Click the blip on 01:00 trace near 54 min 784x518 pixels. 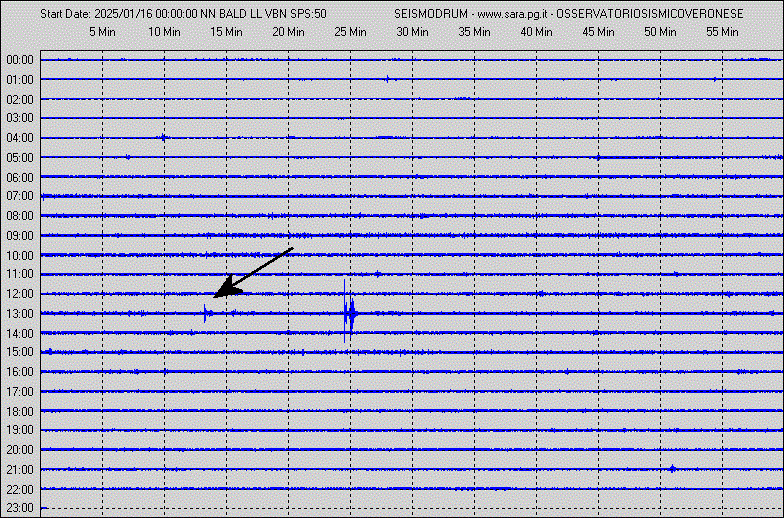(715, 80)
